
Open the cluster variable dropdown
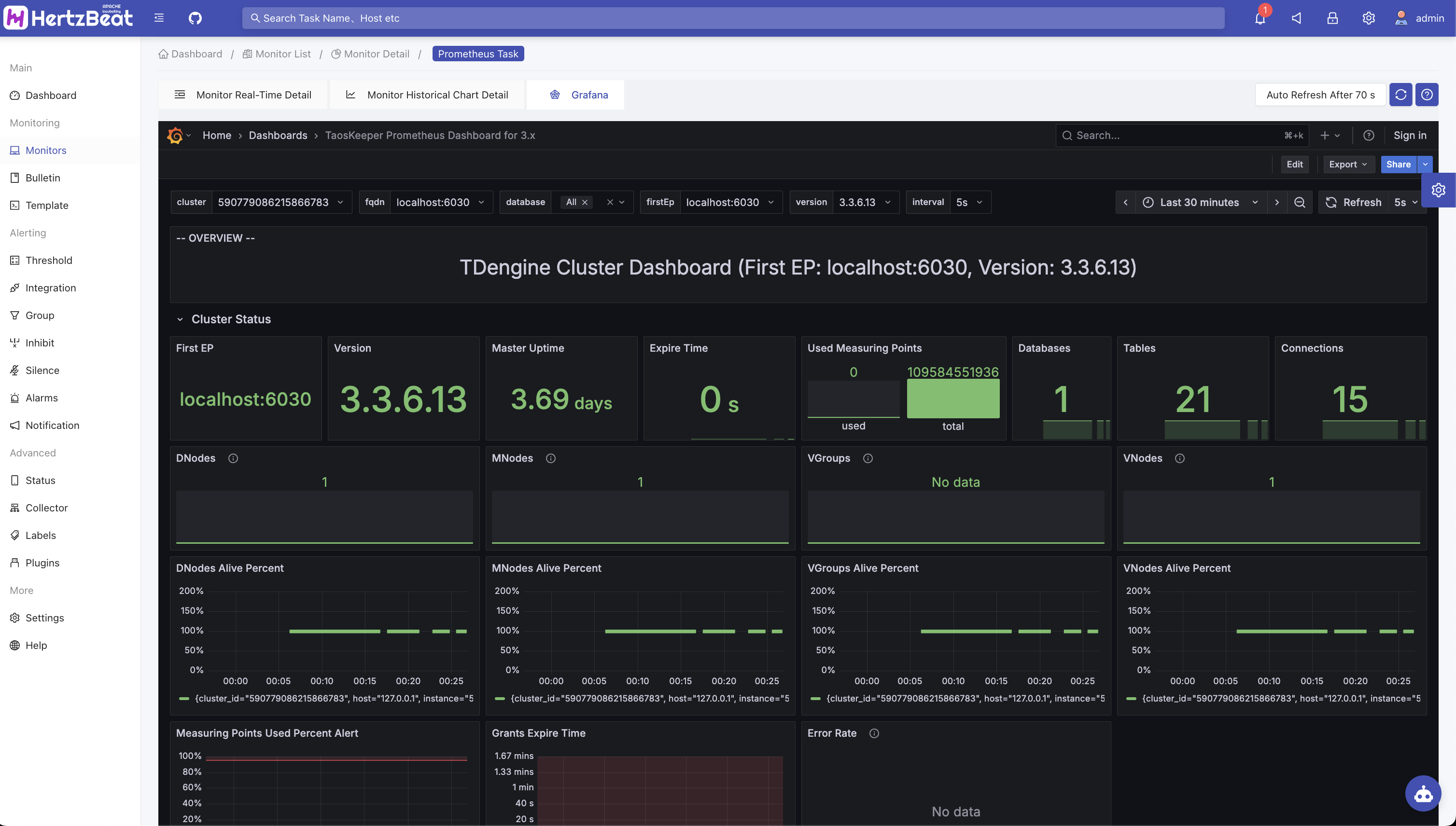(x=280, y=203)
